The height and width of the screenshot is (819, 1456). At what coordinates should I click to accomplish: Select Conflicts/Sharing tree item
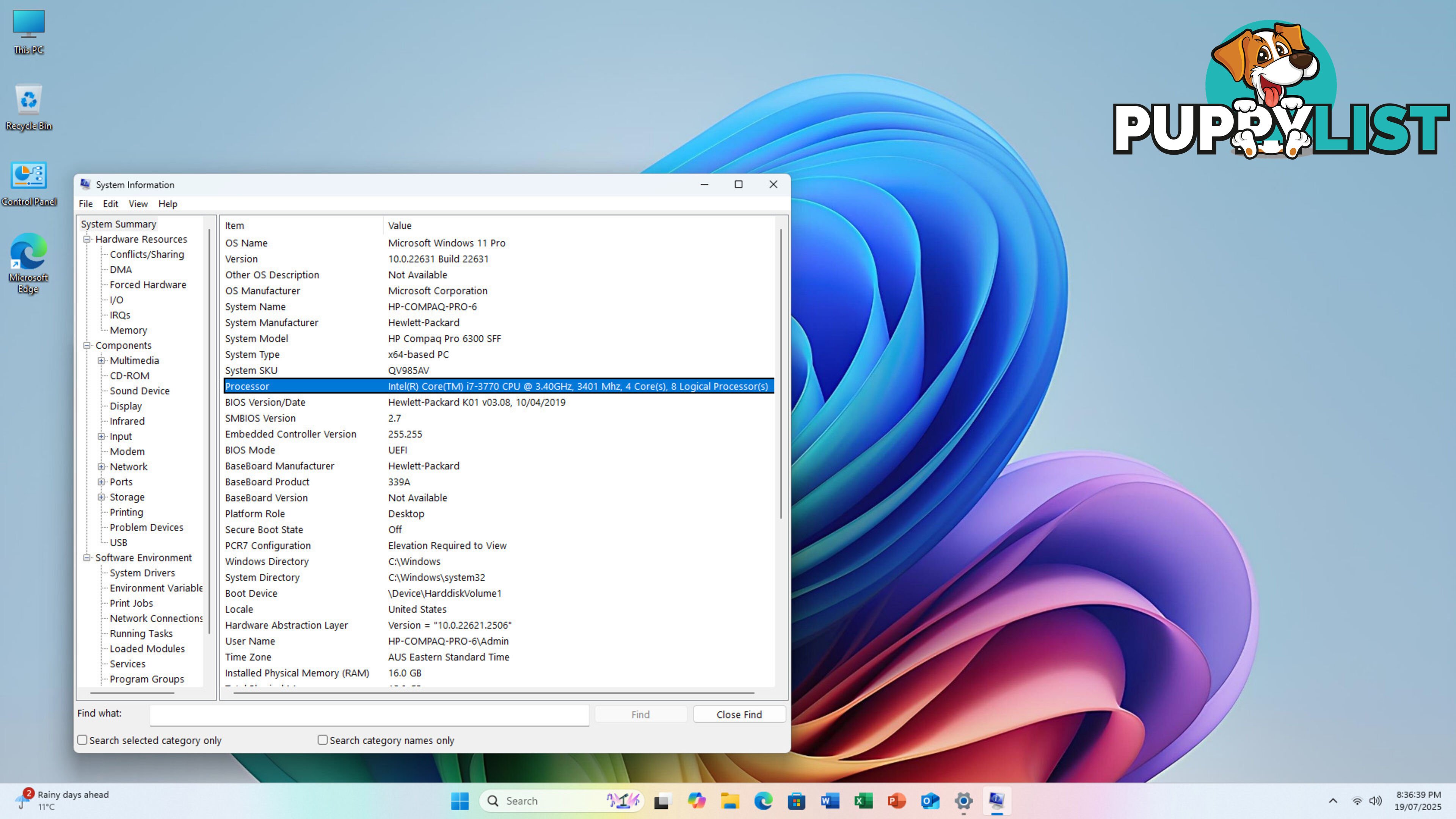click(147, 254)
